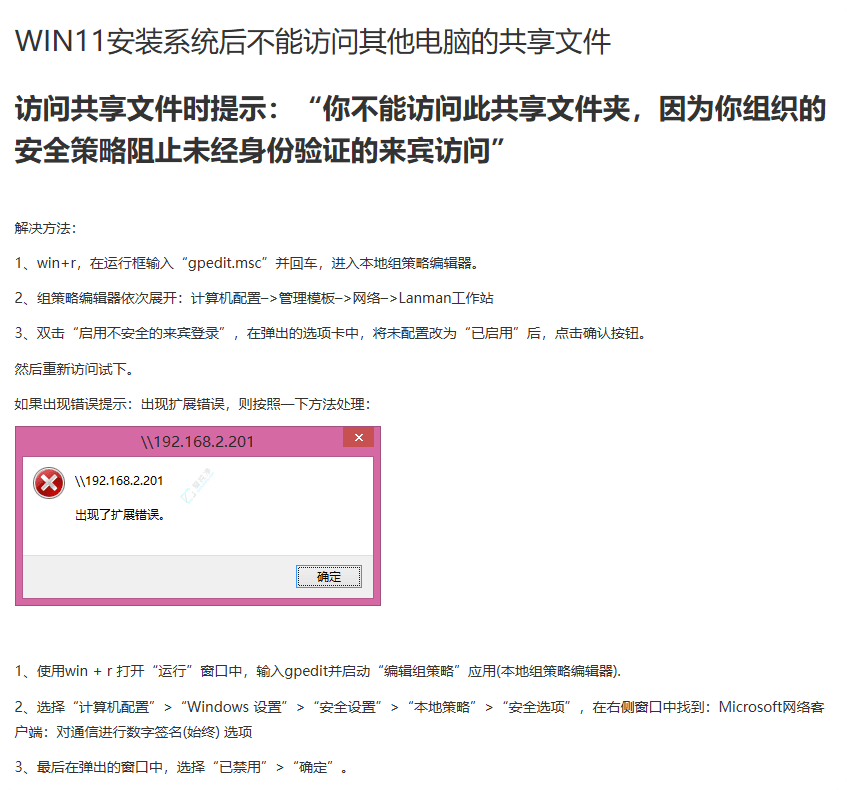Click the red error X icon in dialog
847x790 pixels.
[x=49, y=483]
